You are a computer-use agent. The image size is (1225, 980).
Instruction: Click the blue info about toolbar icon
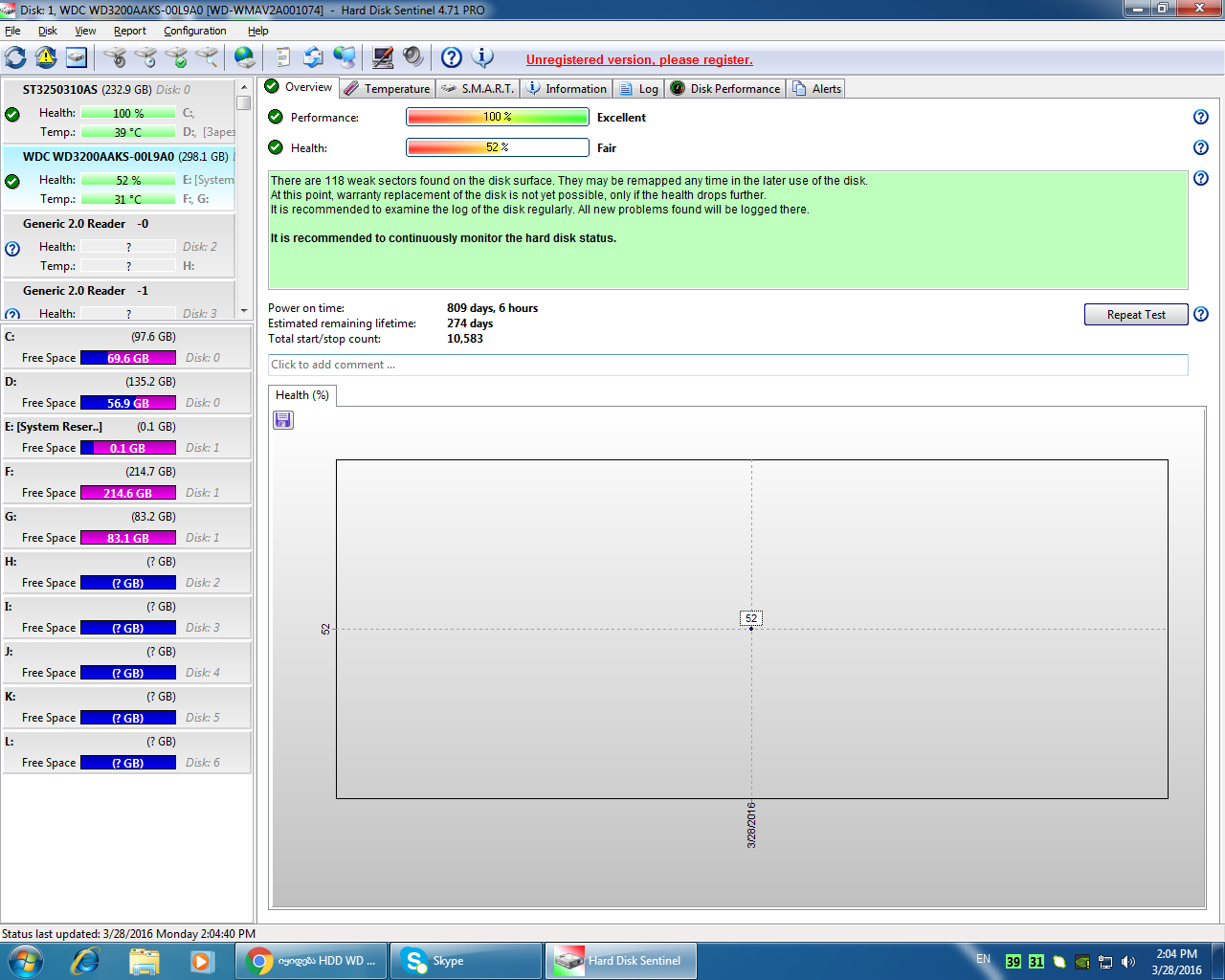pyautogui.click(x=483, y=57)
